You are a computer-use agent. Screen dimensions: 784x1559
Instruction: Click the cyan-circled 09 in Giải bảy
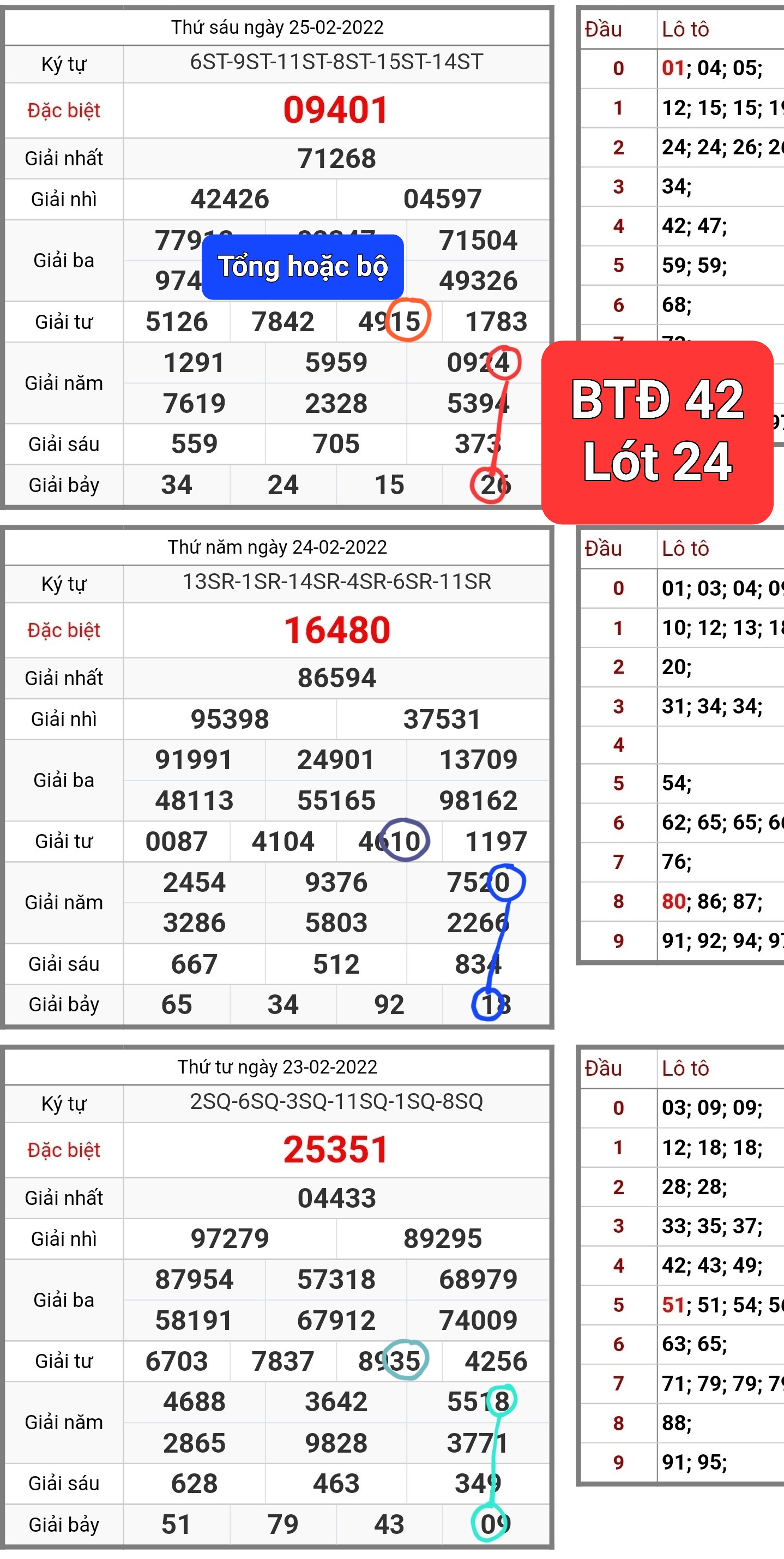495,1524
